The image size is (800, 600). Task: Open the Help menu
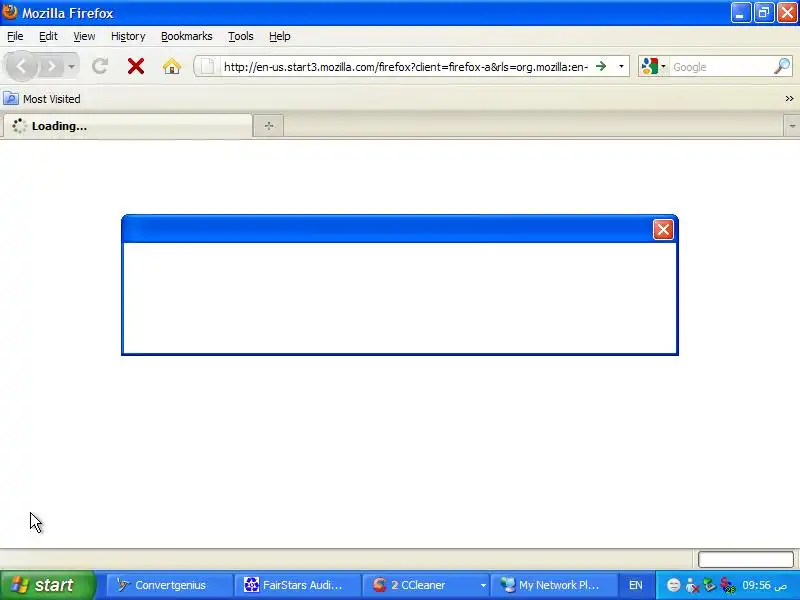280,36
